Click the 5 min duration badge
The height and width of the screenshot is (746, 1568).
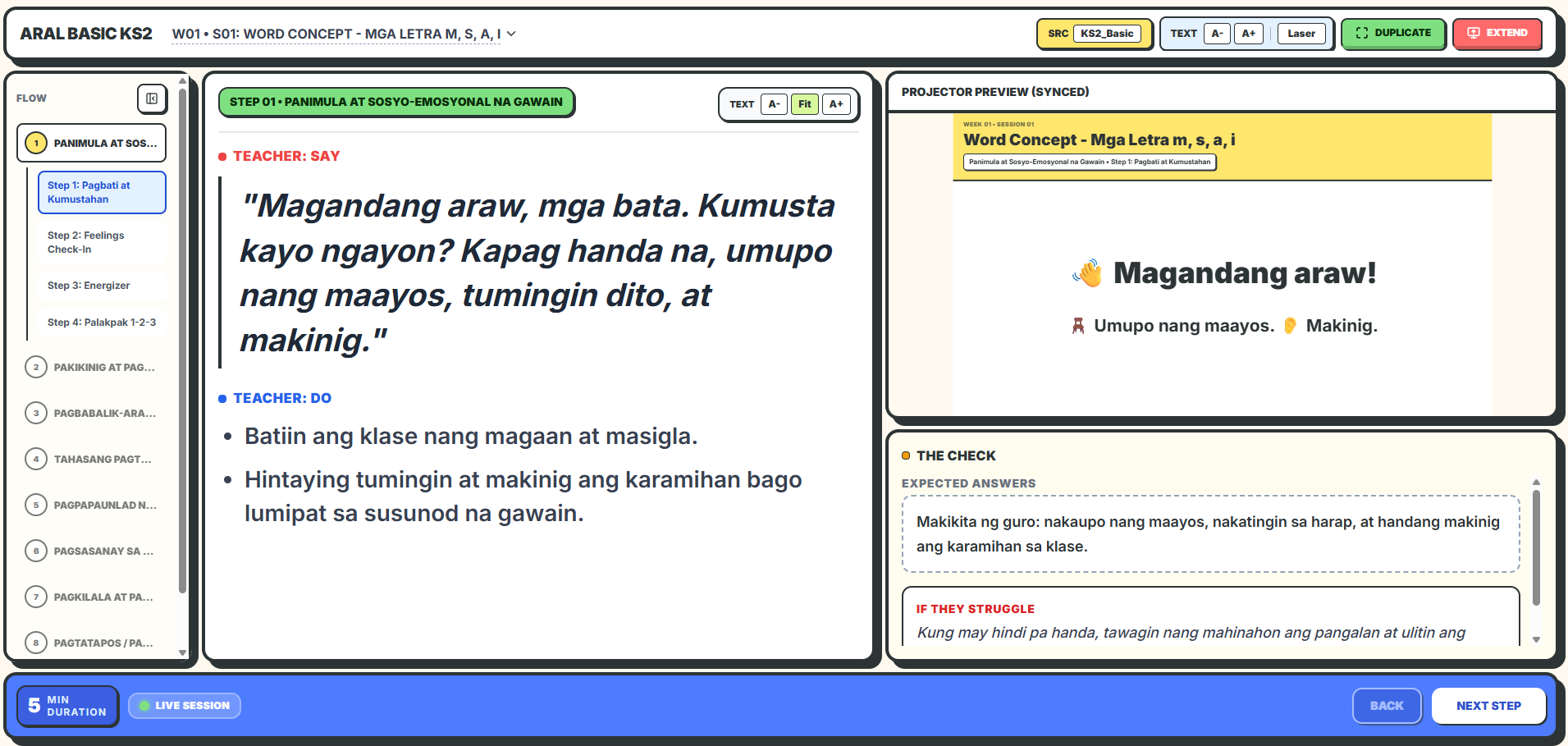(68, 706)
